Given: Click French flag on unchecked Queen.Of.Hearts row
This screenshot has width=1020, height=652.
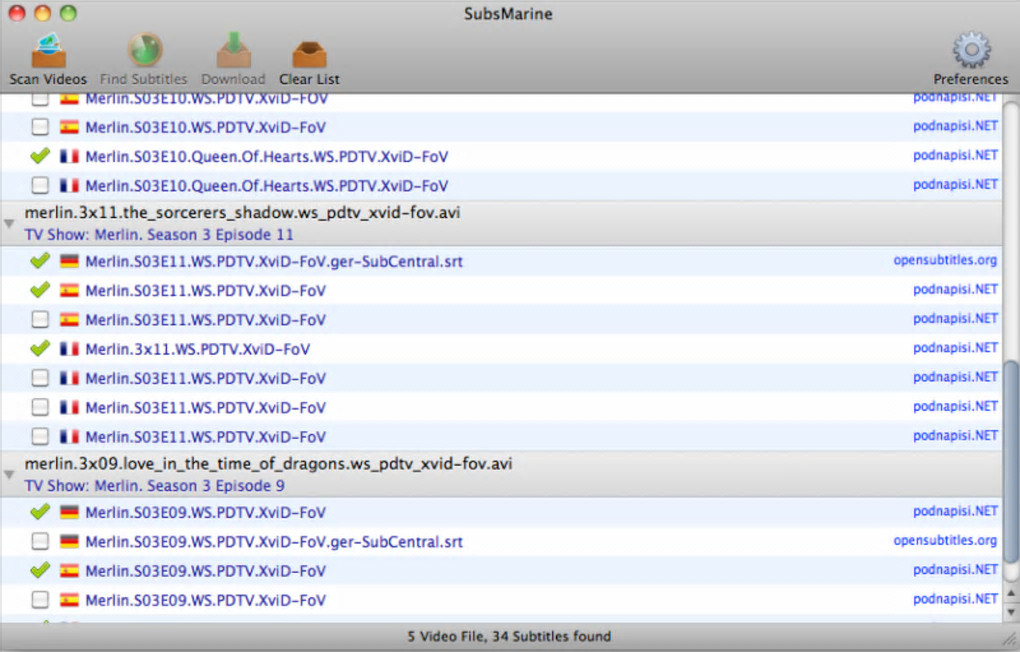Looking at the screenshot, I should [x=69, y=185].
